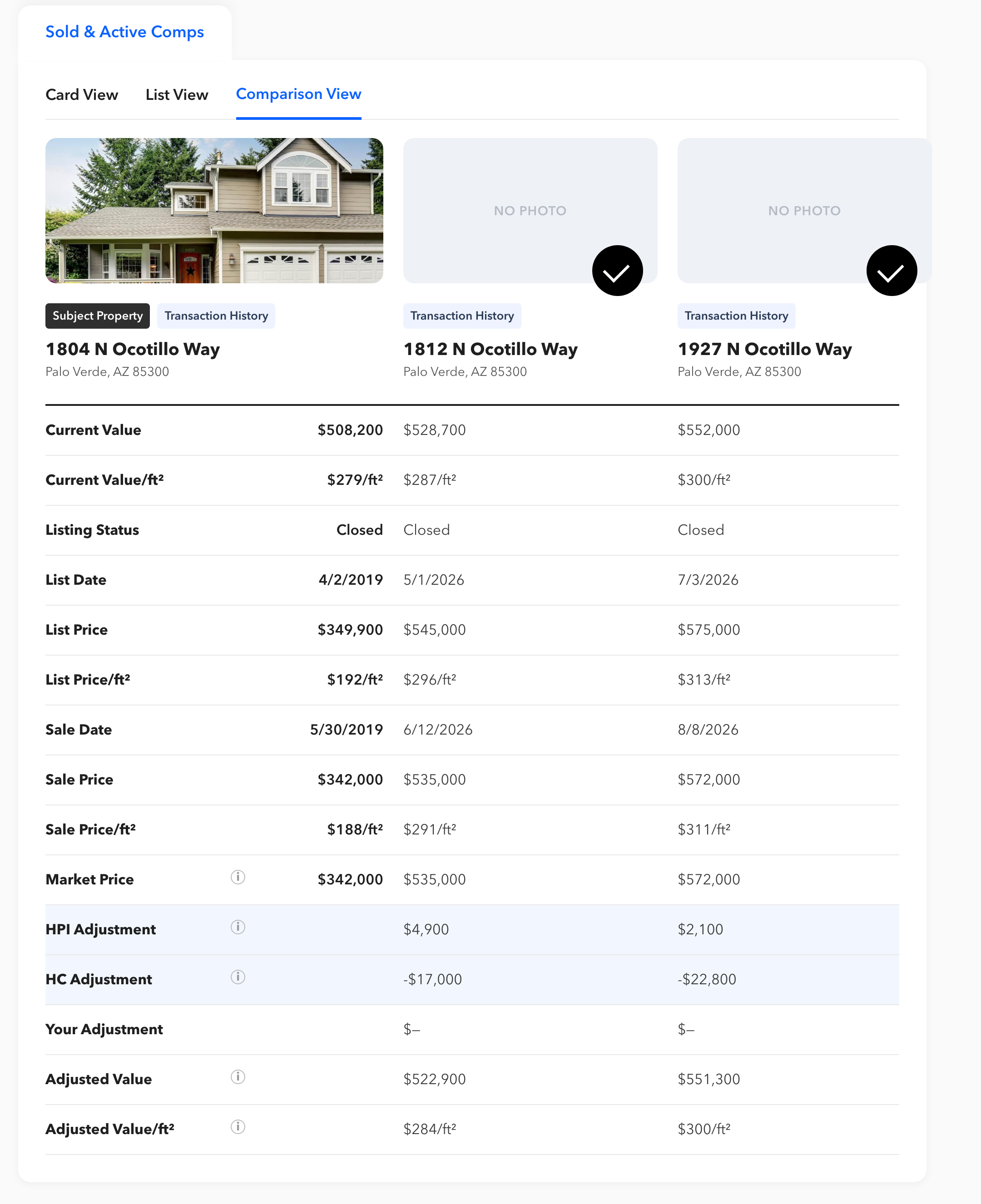Open Transaction History for 1812 N Ocotillo Way

click(462, 316)
